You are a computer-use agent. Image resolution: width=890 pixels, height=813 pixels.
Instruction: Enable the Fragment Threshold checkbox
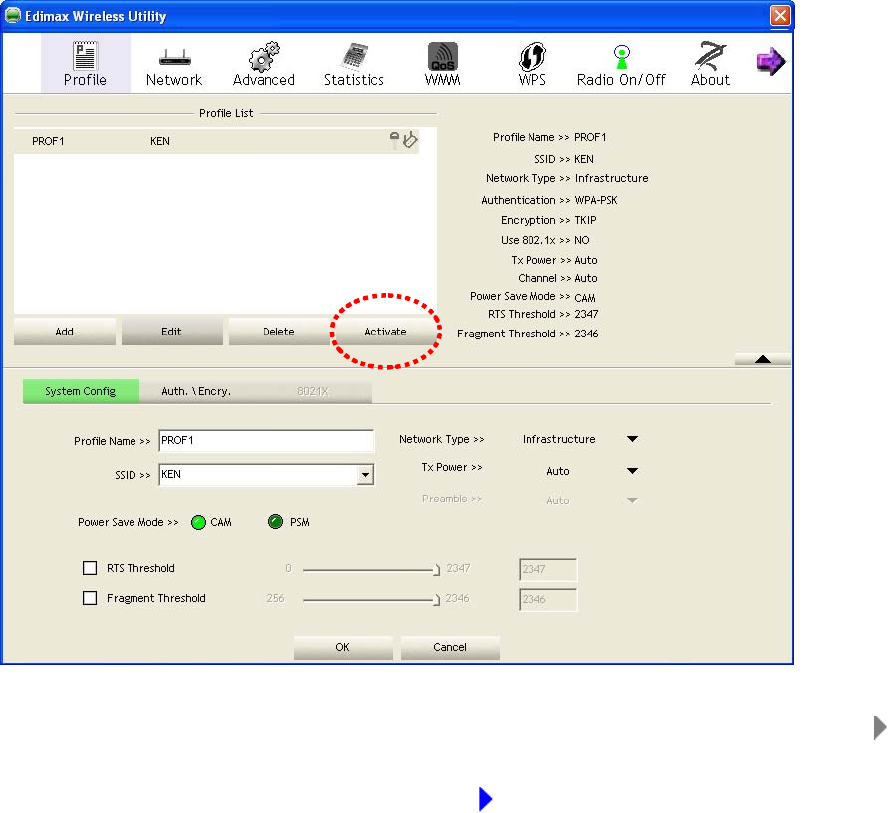(x=90, y=598)
